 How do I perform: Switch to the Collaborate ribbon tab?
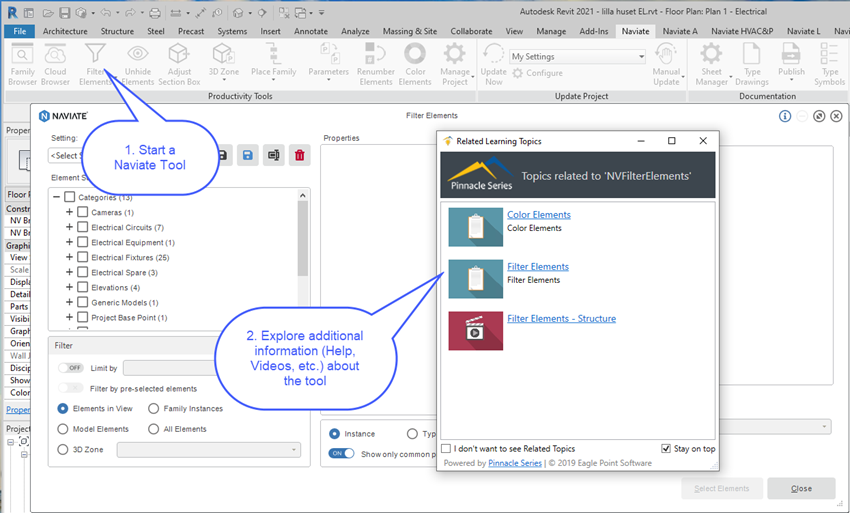[471, 31]
